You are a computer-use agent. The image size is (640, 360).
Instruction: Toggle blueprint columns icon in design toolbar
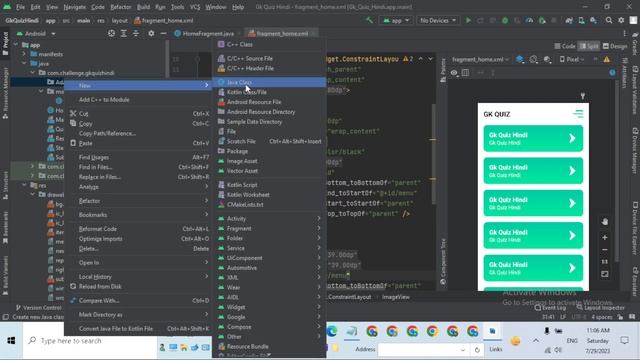tap(465, 73)
